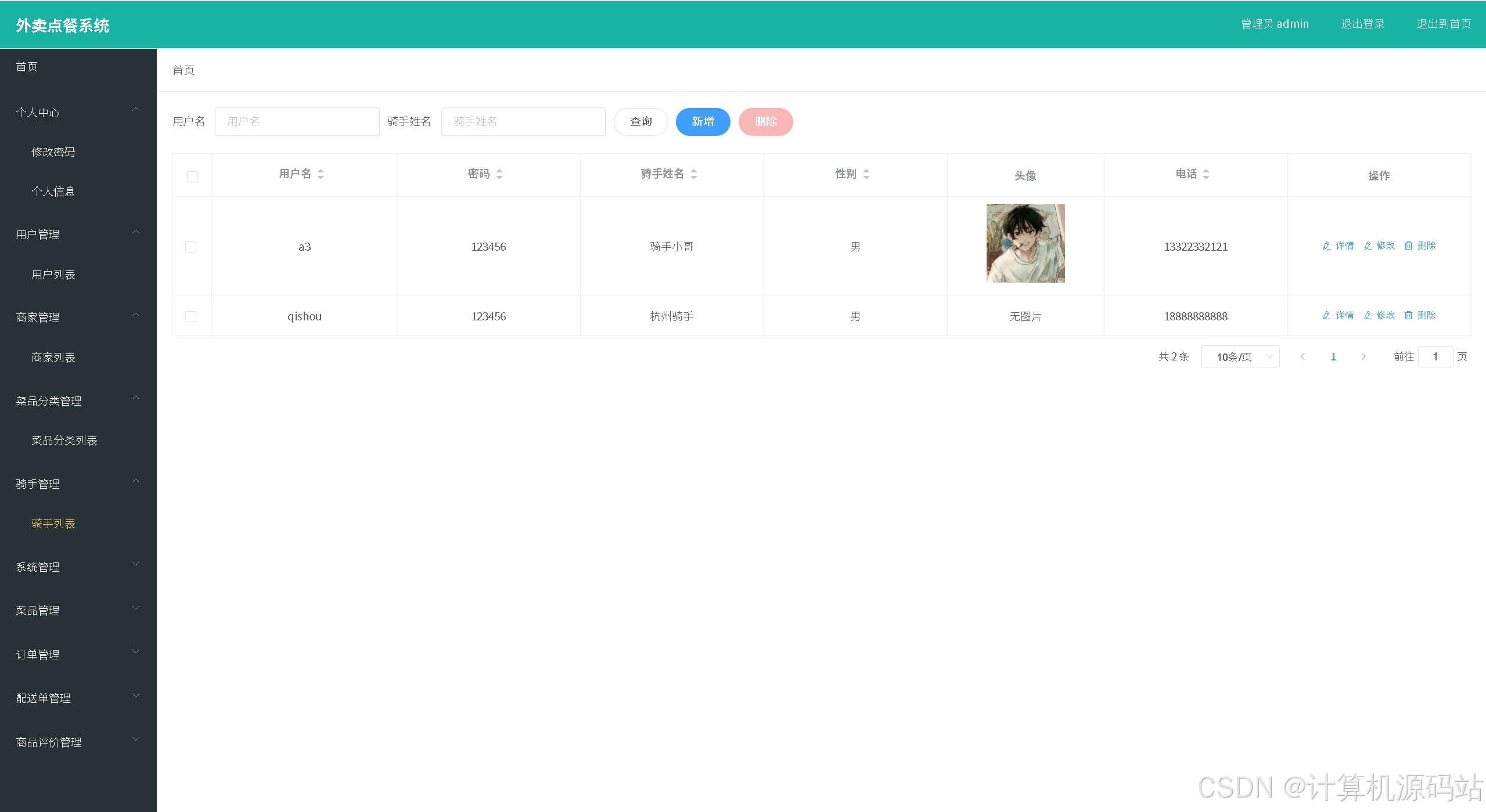
Task: Go to previous page arrow
Action: 1303,356
